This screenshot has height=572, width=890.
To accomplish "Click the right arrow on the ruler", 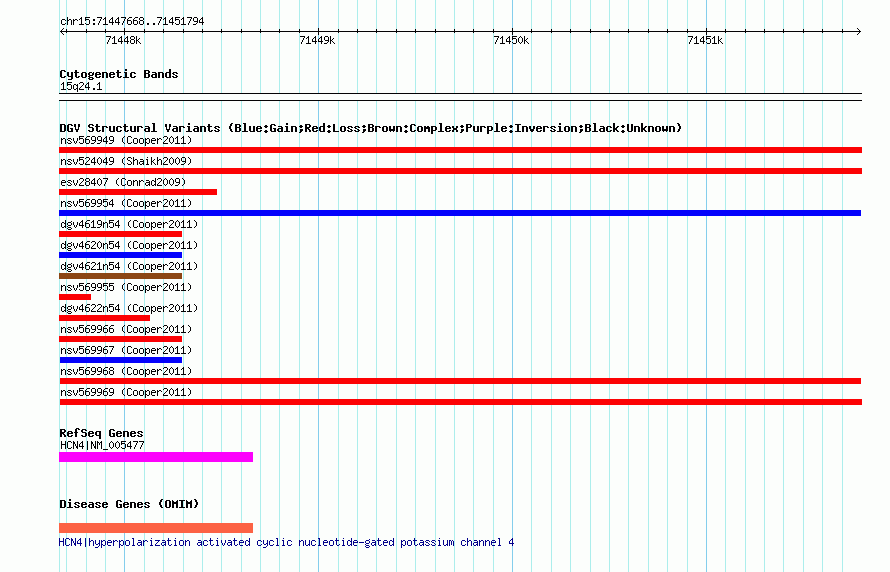I will point(858,32).
